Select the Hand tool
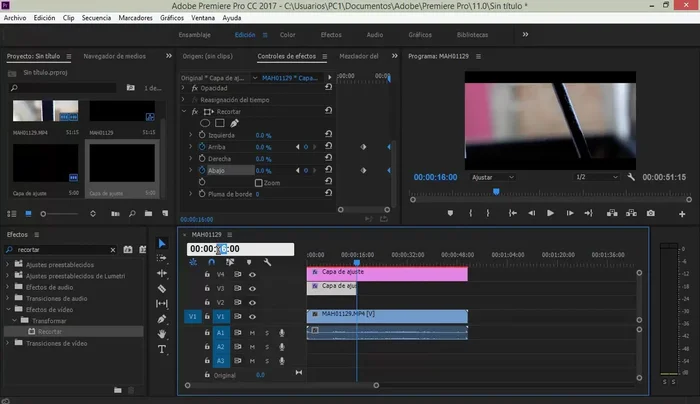 [x=162, y=334]
